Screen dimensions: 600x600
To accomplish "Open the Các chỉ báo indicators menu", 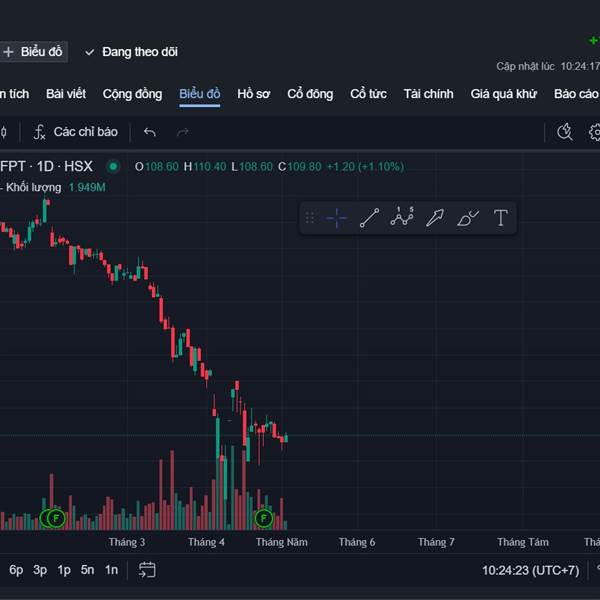I will pos(75,132).
